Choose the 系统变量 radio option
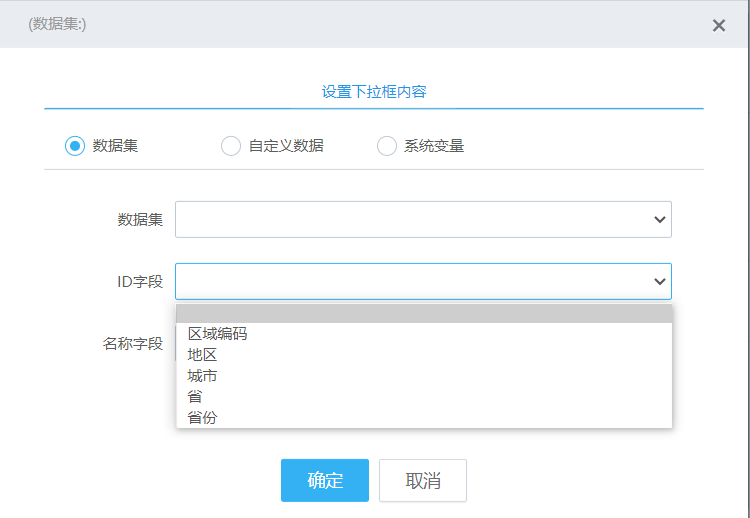Screen dimensions: 750x518 (x=386, y=146)
